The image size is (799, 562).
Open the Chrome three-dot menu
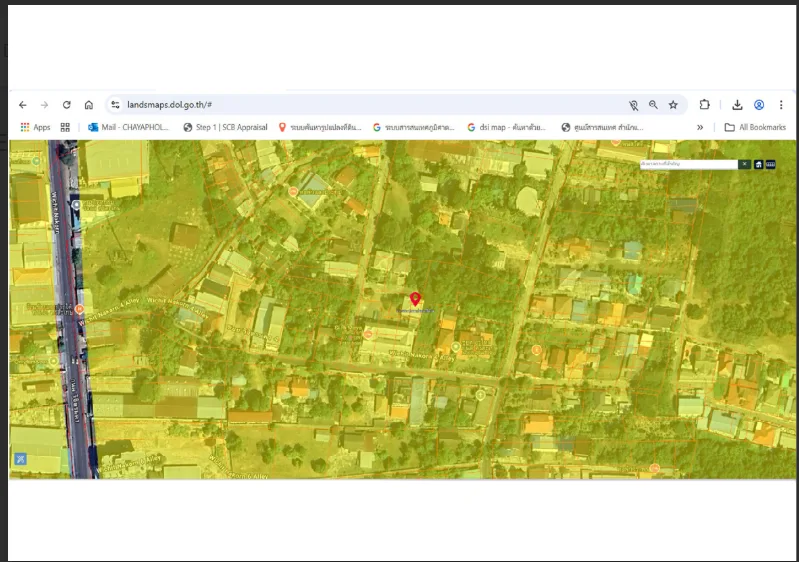pyautogui.click(x=781, y=105)
